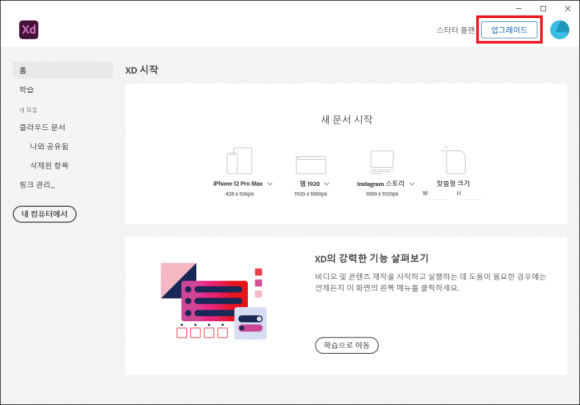Select 홈 in the sidebar

tap(63, 70)
